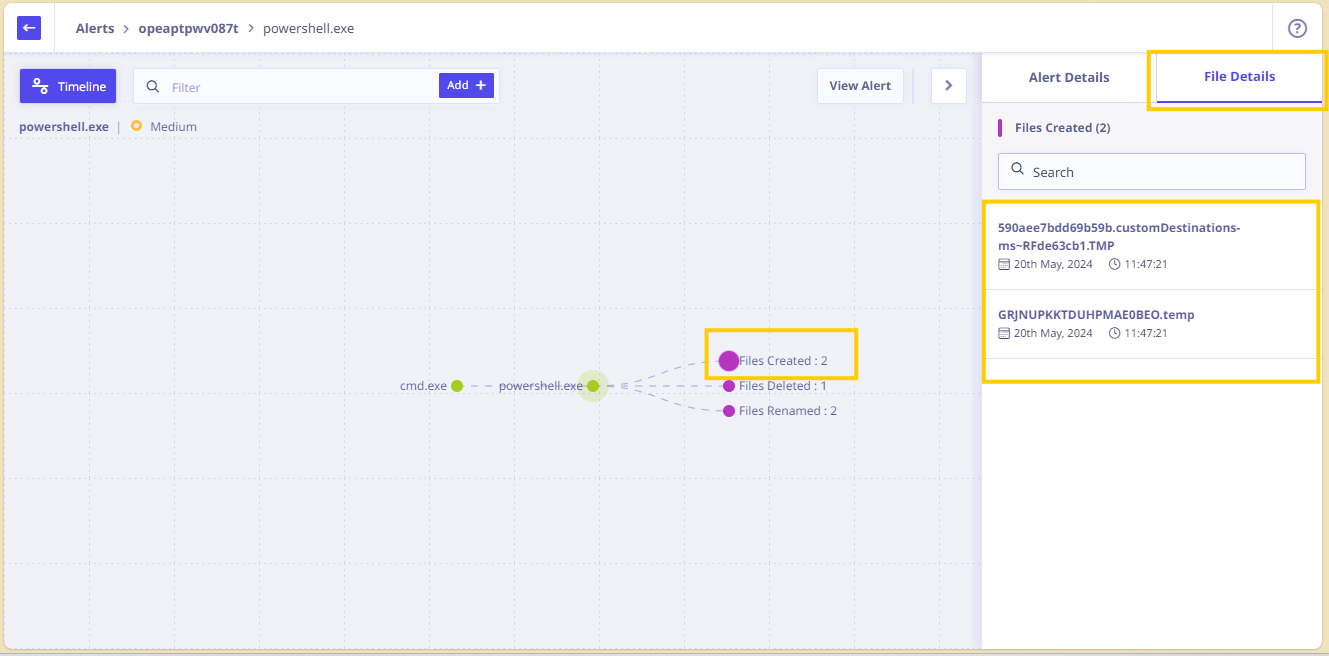Click the Files Created purple node
This screenshot has height=656, width=1329.
(x=728, y=361)
